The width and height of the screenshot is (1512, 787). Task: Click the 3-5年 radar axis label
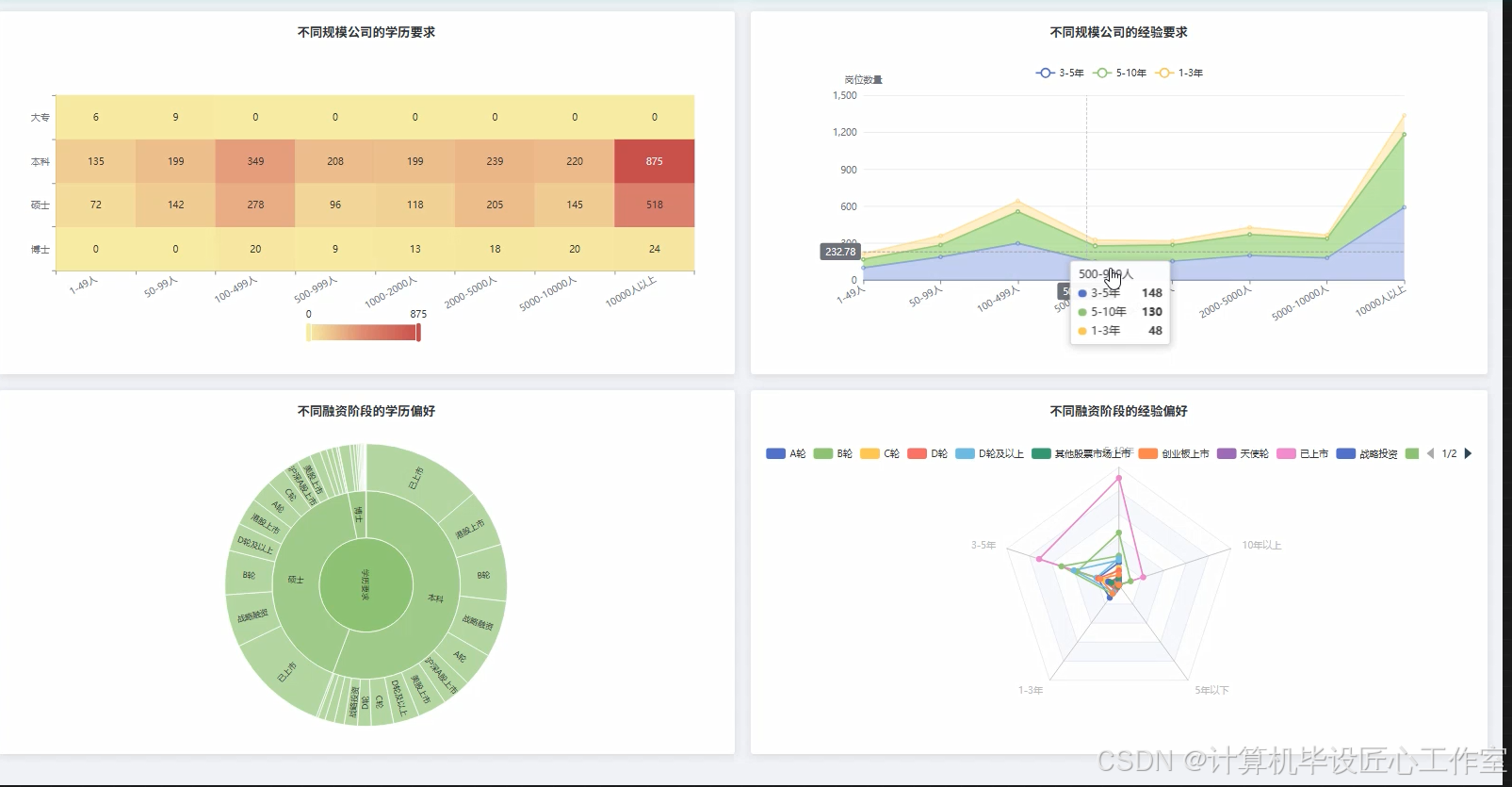(984, 545)
